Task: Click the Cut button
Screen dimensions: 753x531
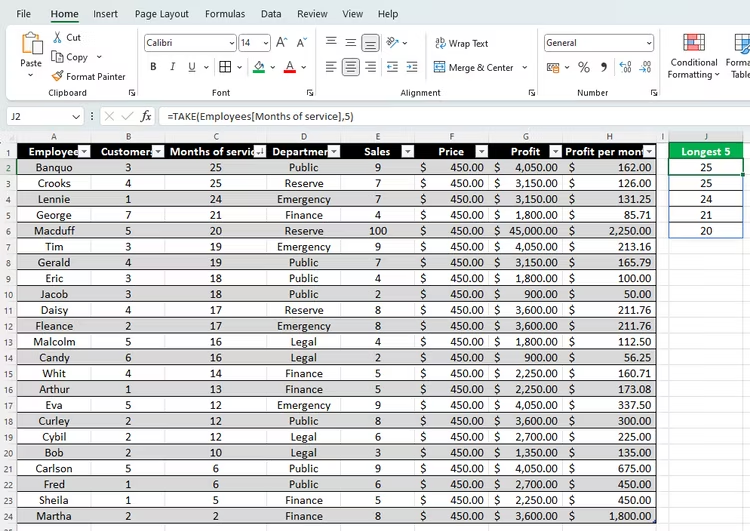Action: tap(67, 37)
